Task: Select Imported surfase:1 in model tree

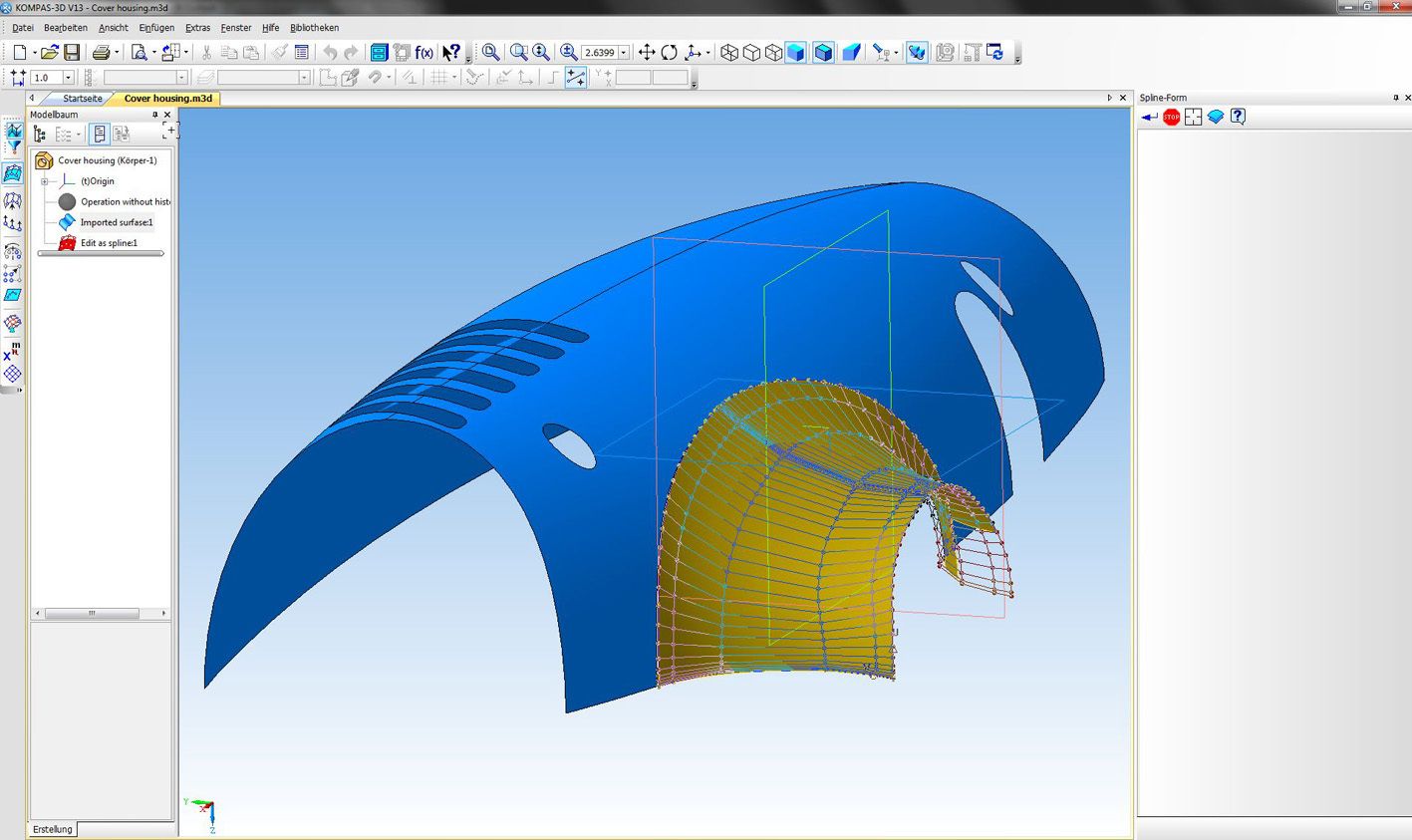Action: point(116,222)
